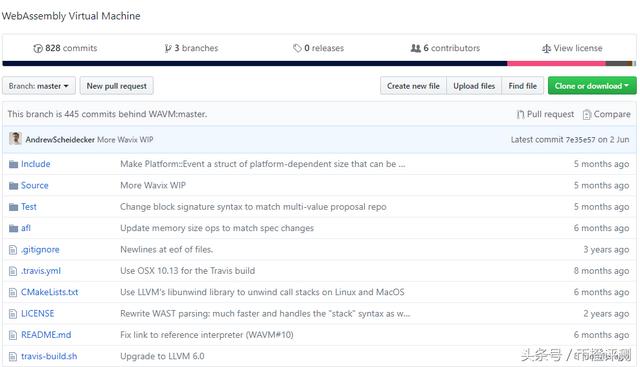Open the latest commit hash 7e35e57
The width and height of the screenshot is (640, 367).
(580, 140)
